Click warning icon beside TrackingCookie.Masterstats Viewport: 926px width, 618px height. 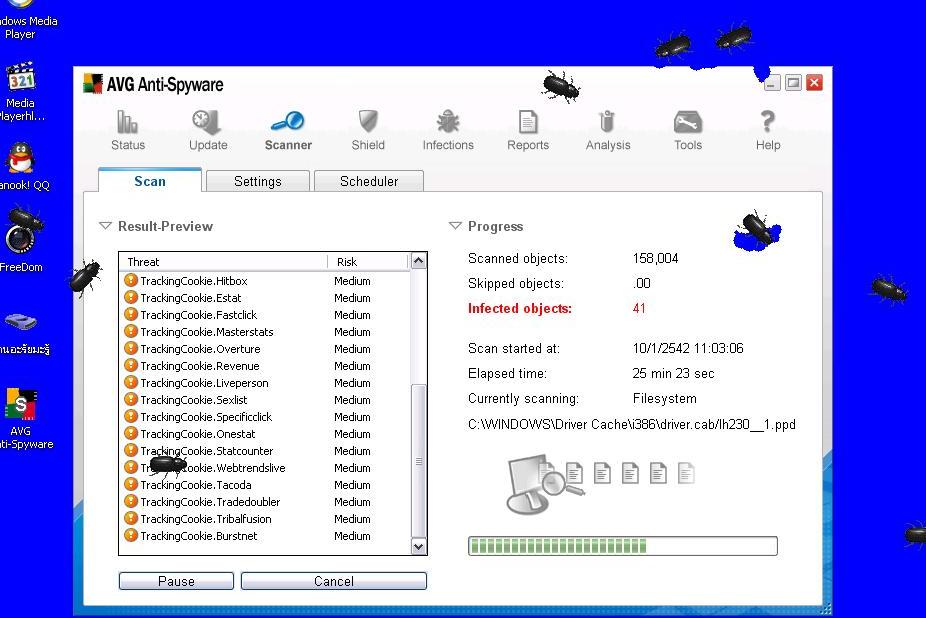(131, 331)
